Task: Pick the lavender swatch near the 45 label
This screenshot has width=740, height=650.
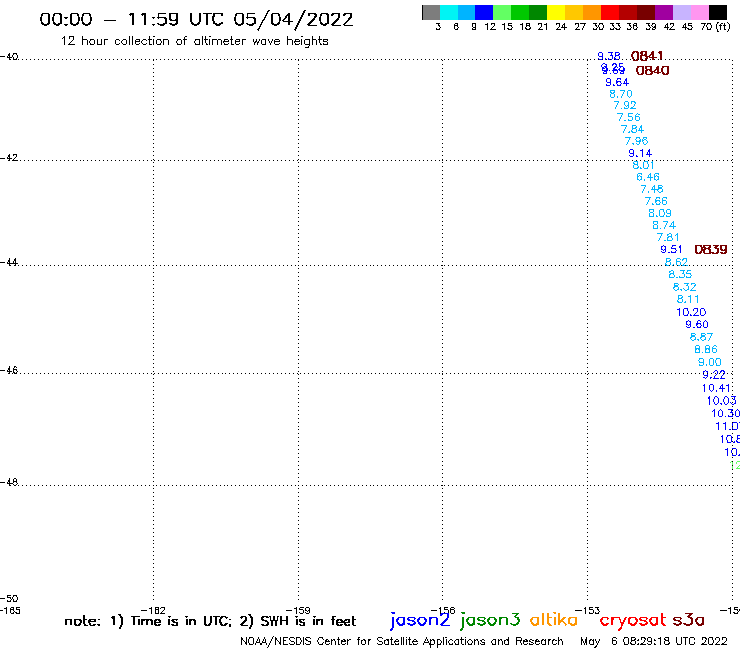Action: [x=682, y=12]
